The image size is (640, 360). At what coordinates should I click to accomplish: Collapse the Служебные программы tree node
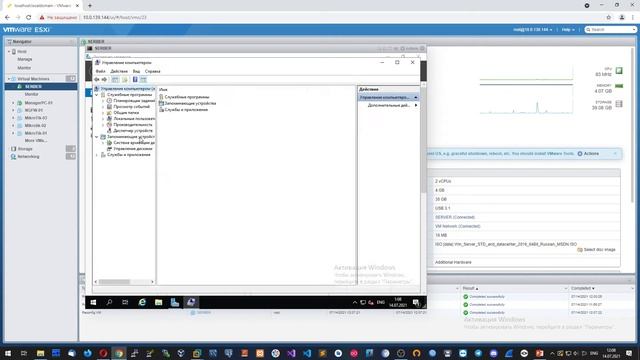(97, 95)
